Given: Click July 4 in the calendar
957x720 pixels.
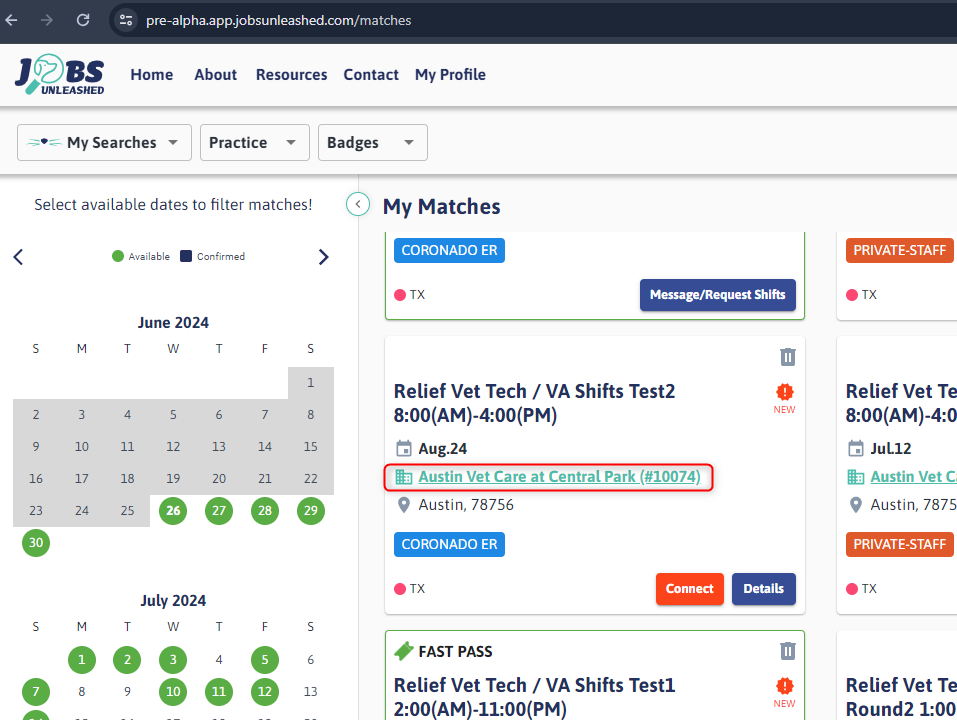Looking at the screenshot, I should 219,660.
